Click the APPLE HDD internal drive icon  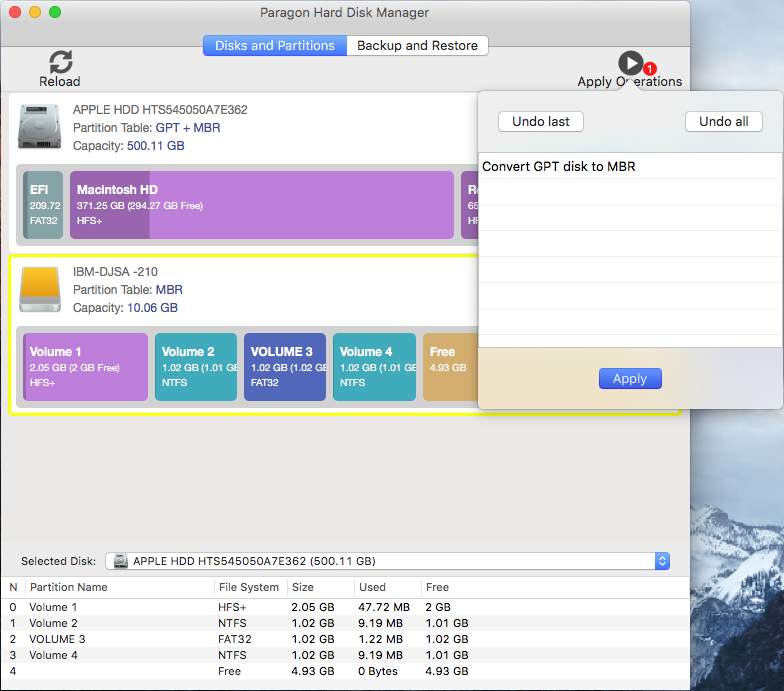(40, 126)
